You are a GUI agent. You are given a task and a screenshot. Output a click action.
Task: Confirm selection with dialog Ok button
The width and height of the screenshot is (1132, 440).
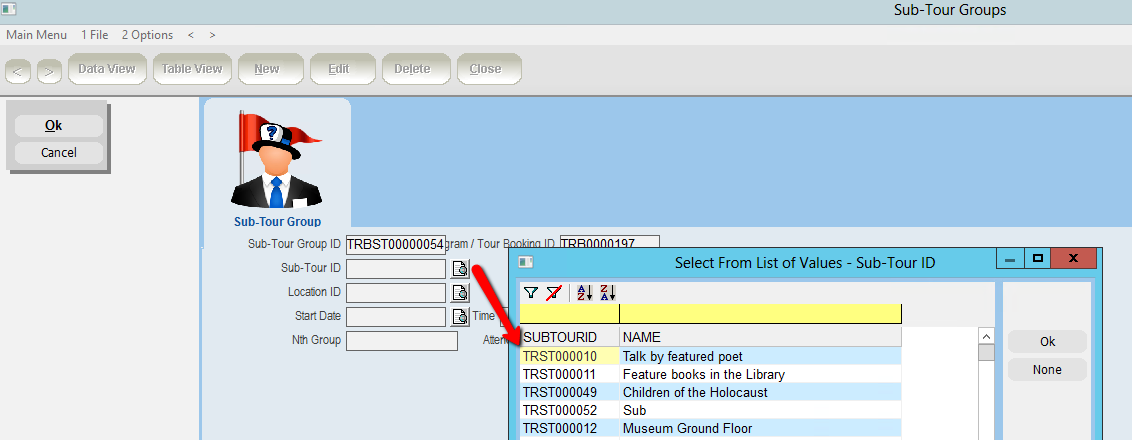coord(1047,341)
